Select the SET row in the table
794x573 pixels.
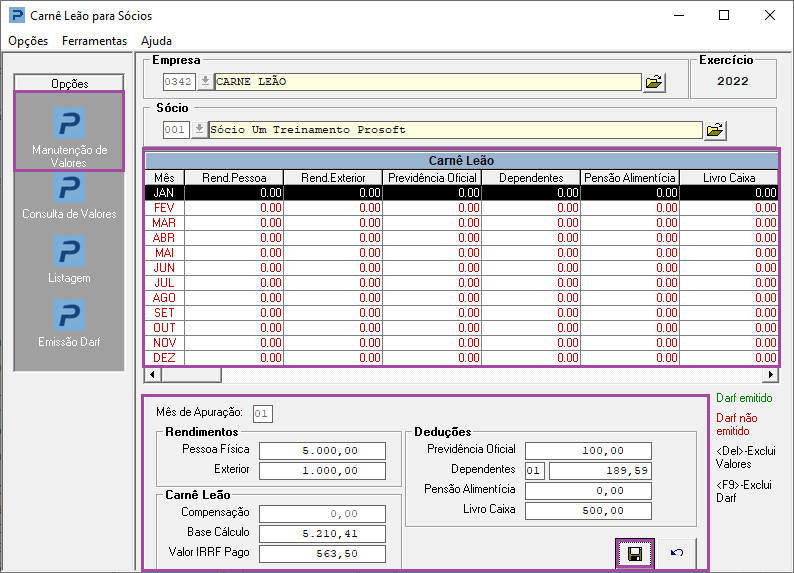461,313
